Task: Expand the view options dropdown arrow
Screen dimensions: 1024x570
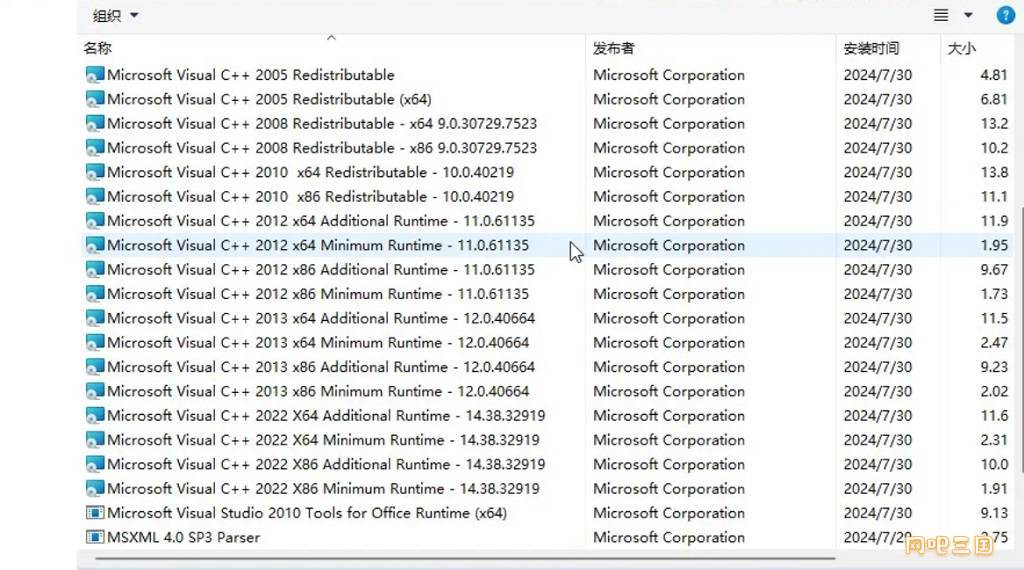Action: [x=968, y=15]
